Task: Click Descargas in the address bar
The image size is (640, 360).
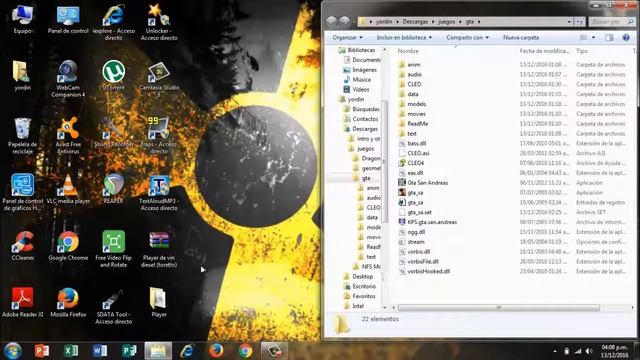Action: click(415, 22)
